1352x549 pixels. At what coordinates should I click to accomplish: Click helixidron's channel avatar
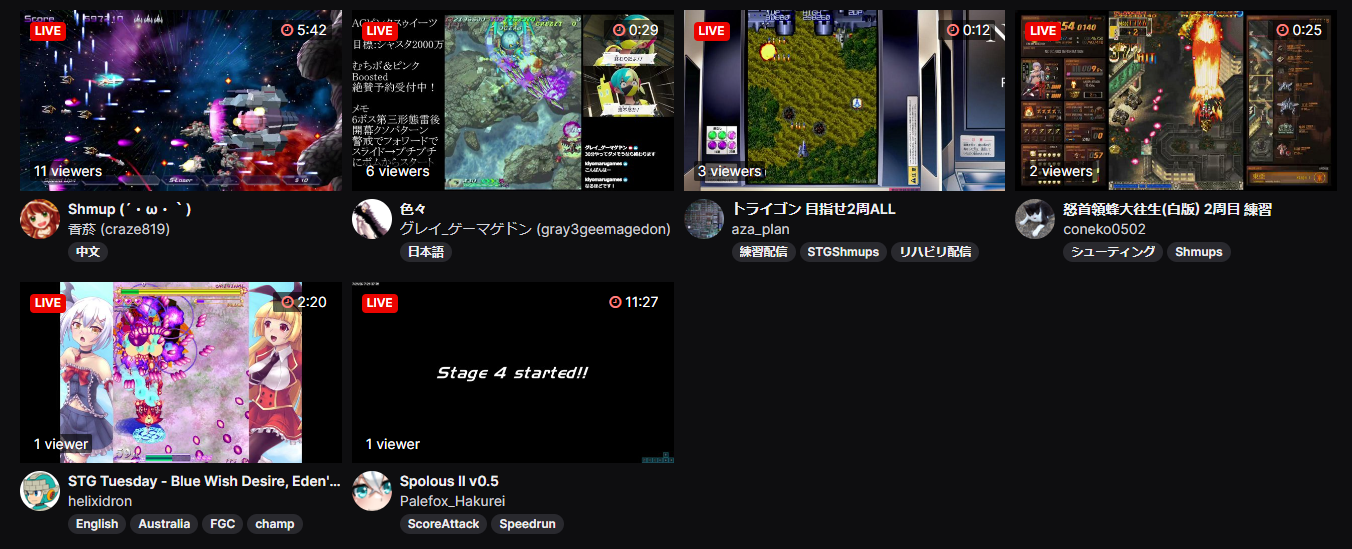40,491
